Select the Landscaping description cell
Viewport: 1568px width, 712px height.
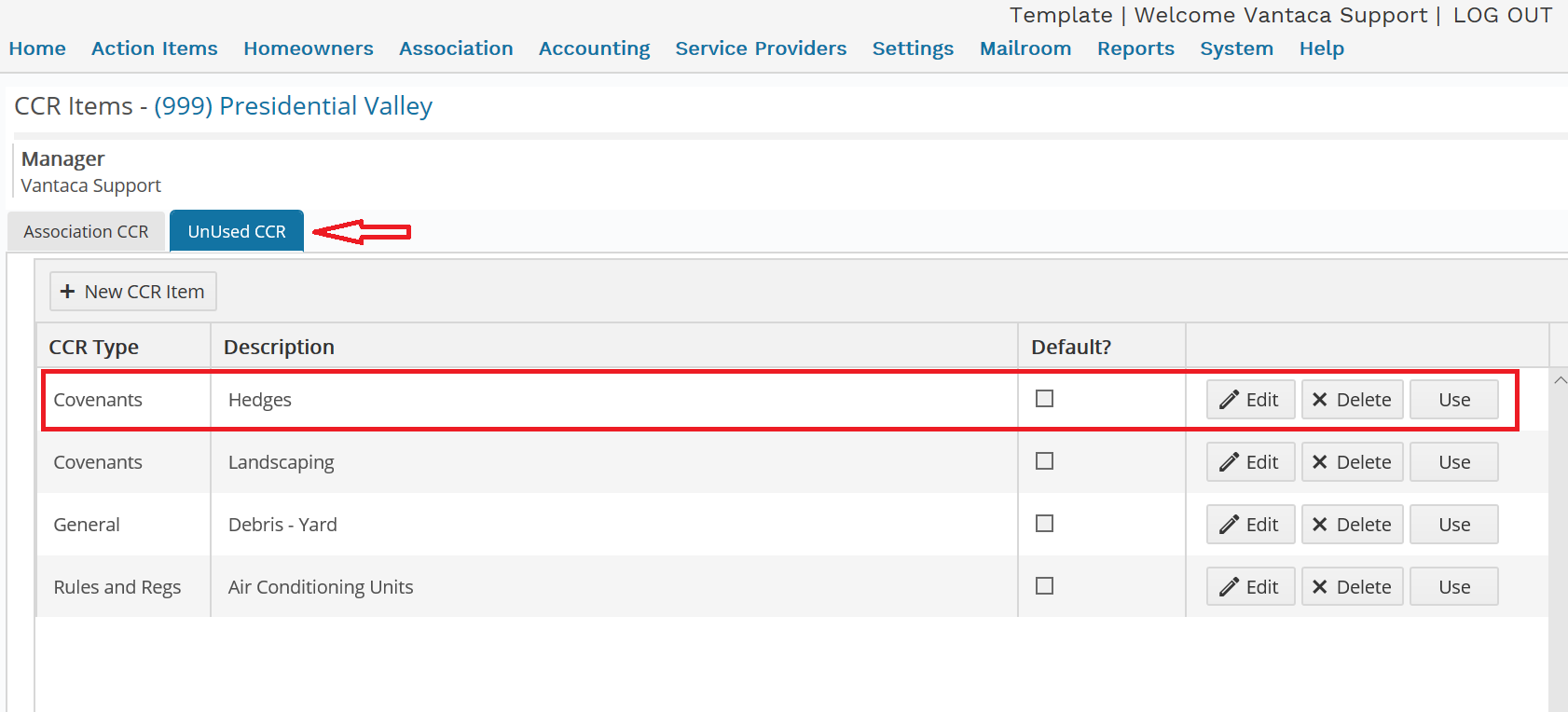(614, 462)
